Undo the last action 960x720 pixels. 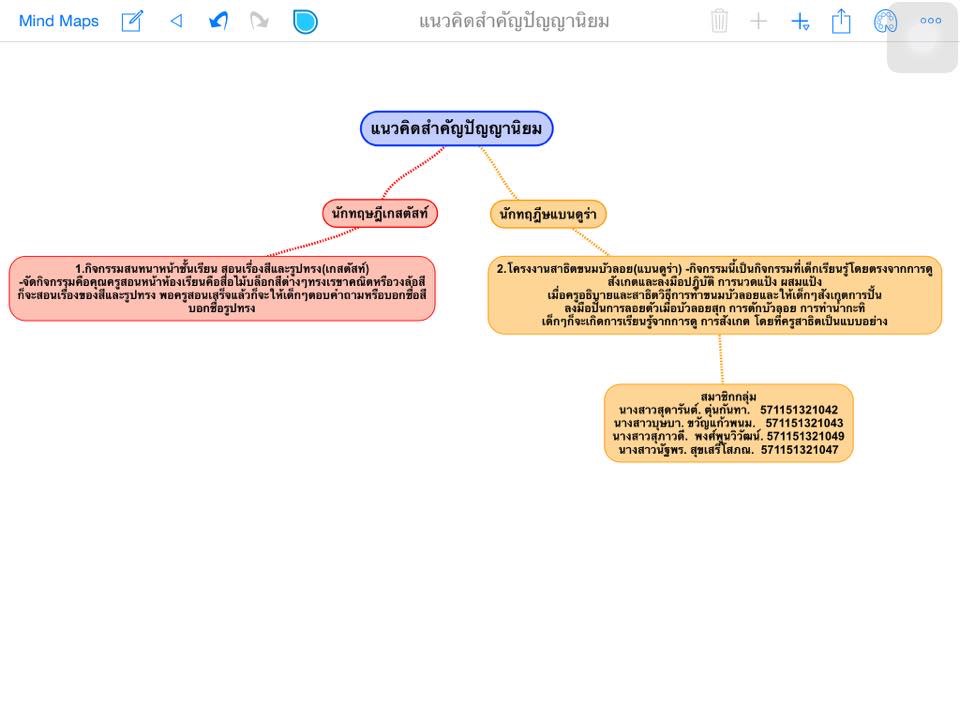(x=218, y=21)
